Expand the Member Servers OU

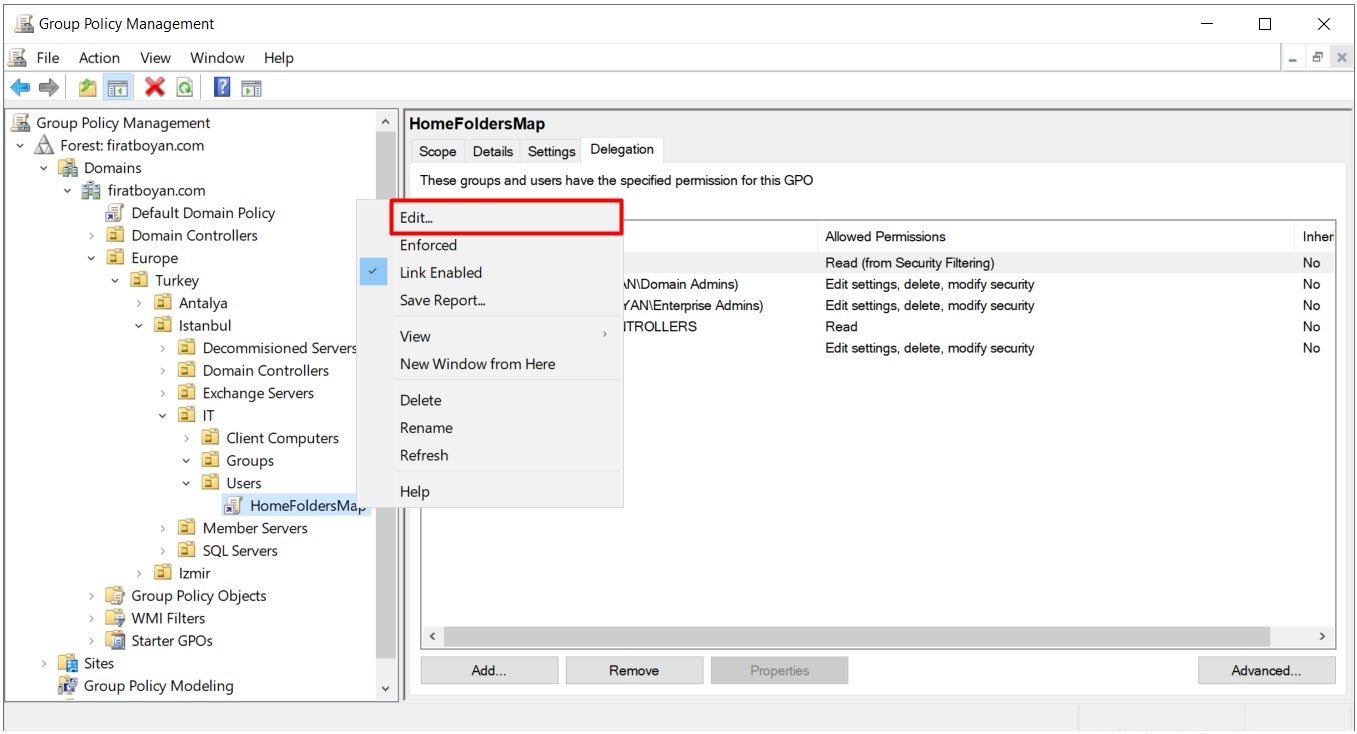point(163,528)
